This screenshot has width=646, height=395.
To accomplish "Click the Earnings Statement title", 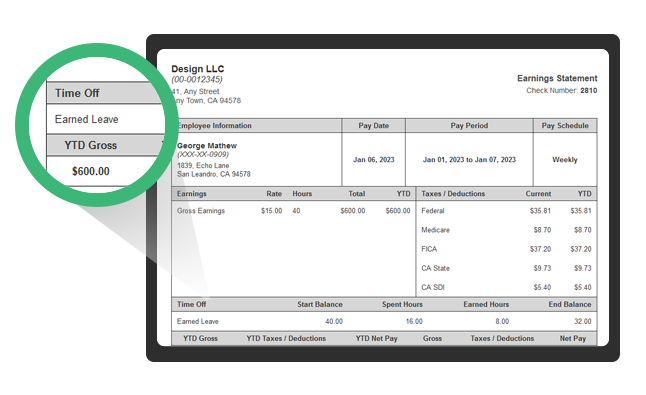I will point(557,78).
